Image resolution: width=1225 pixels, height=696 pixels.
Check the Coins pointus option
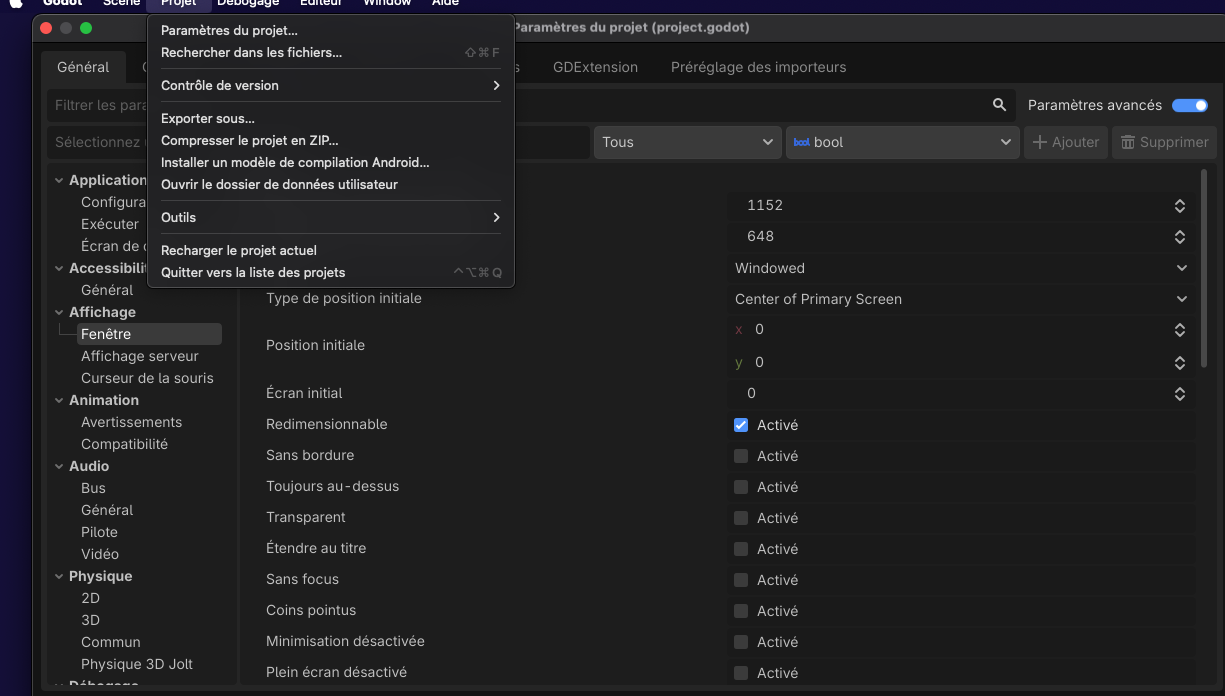pos(741,611)
